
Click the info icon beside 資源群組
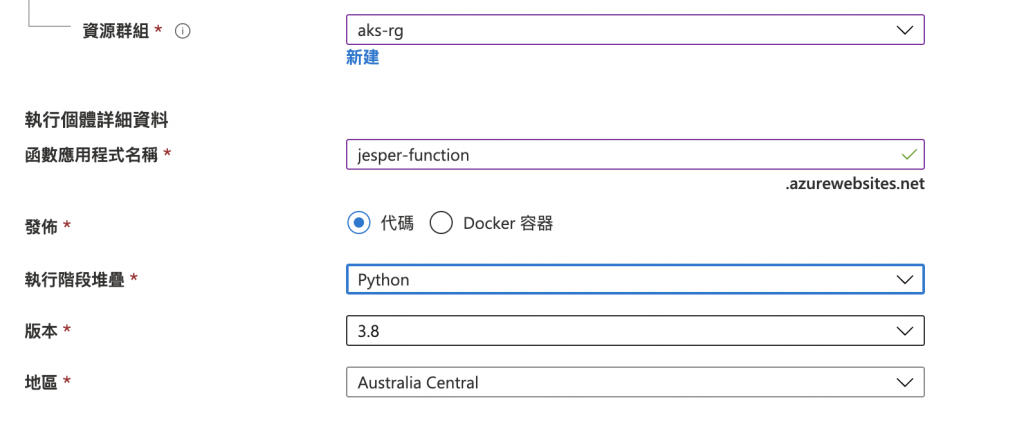(x=183, y=31)
